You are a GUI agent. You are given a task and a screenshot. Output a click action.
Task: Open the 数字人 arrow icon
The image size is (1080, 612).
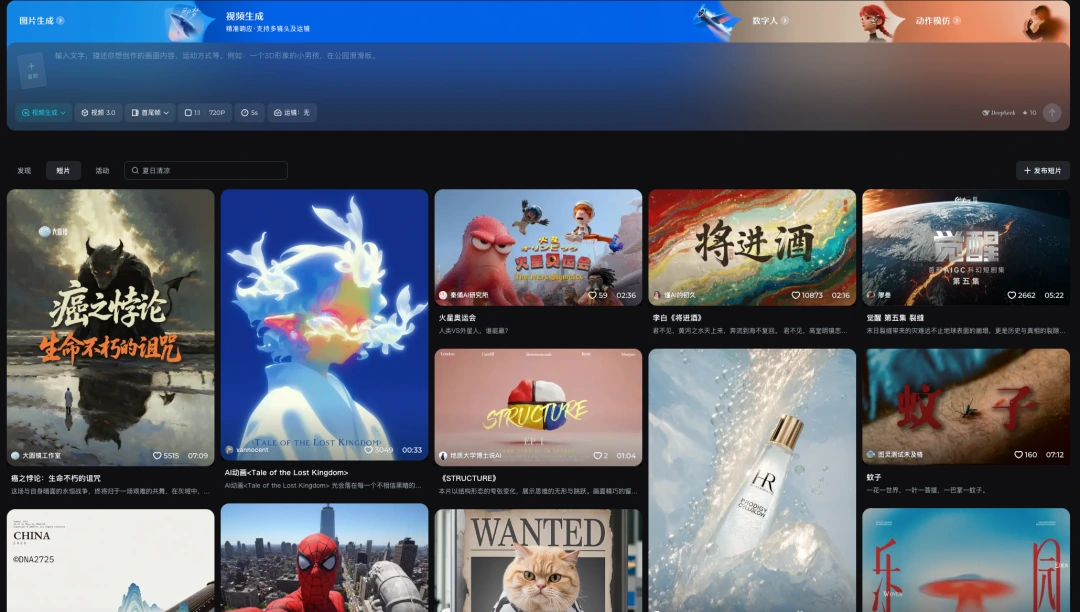pos(785,21)
